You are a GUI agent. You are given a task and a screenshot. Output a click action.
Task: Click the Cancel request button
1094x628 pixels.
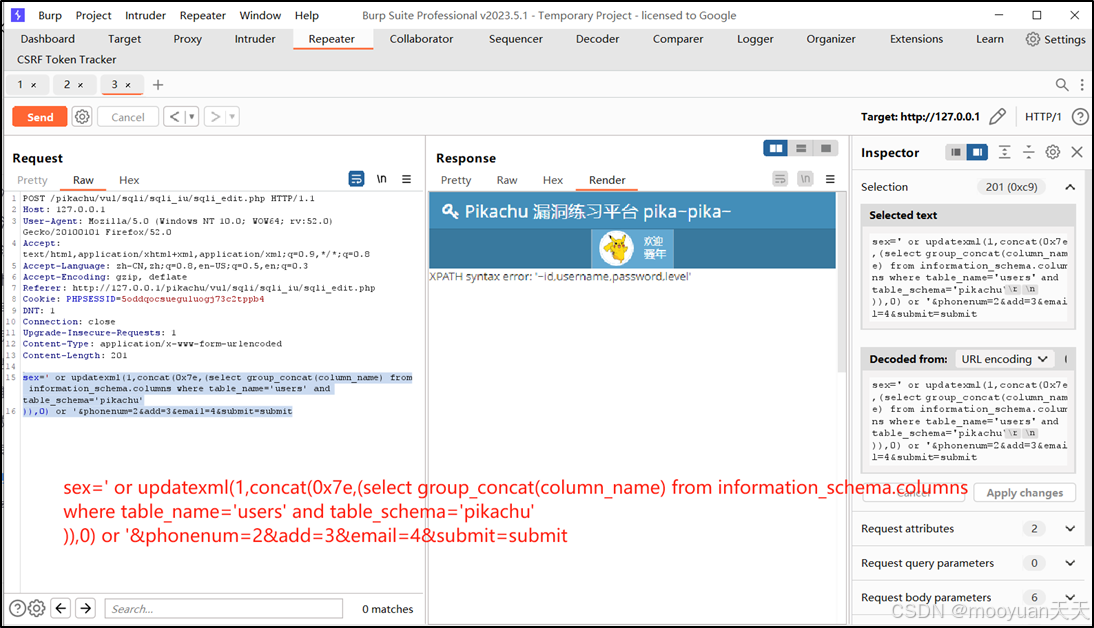tap(128, 117)
